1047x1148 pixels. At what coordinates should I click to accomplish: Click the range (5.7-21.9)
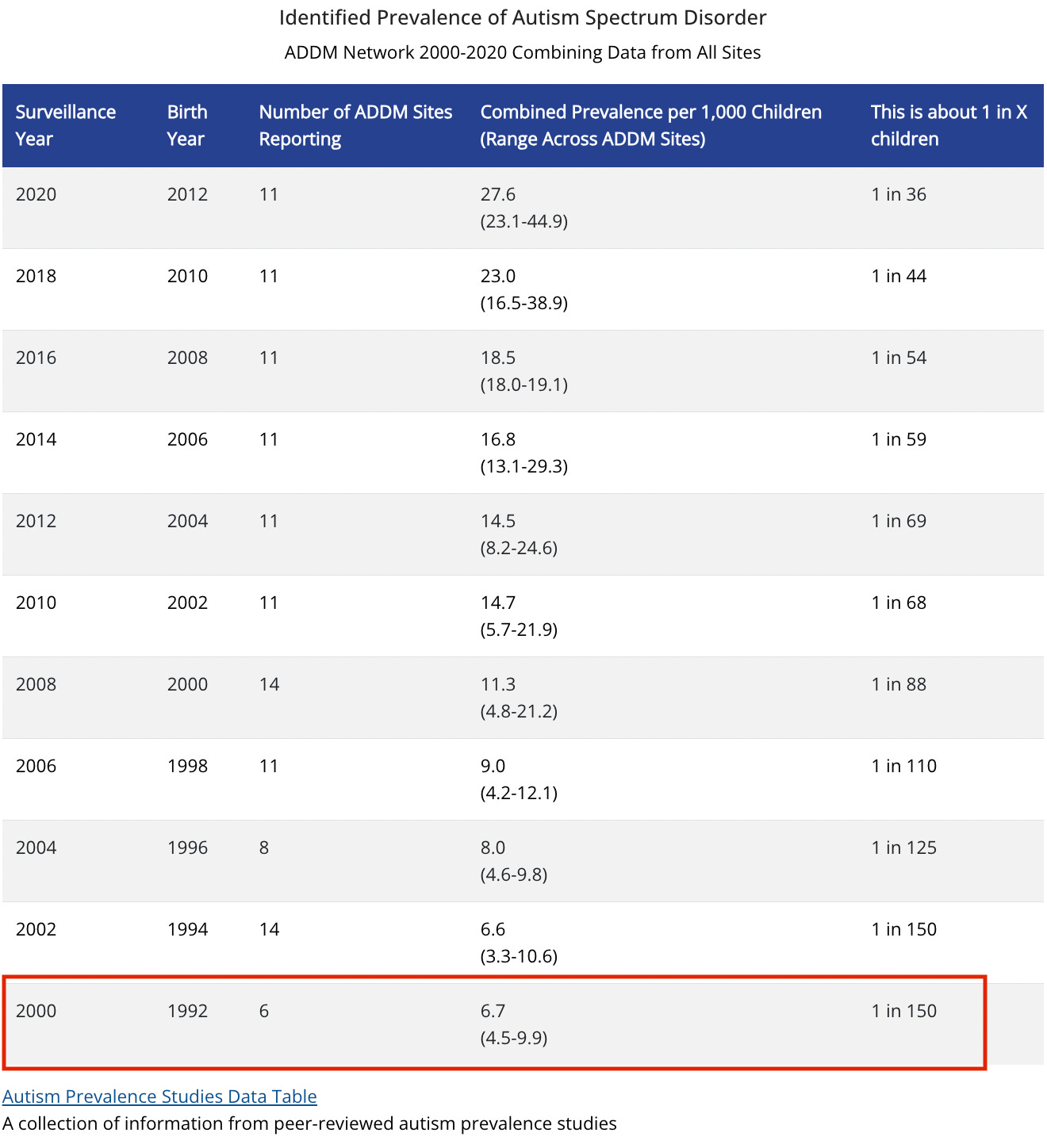[x=520, y=629]
